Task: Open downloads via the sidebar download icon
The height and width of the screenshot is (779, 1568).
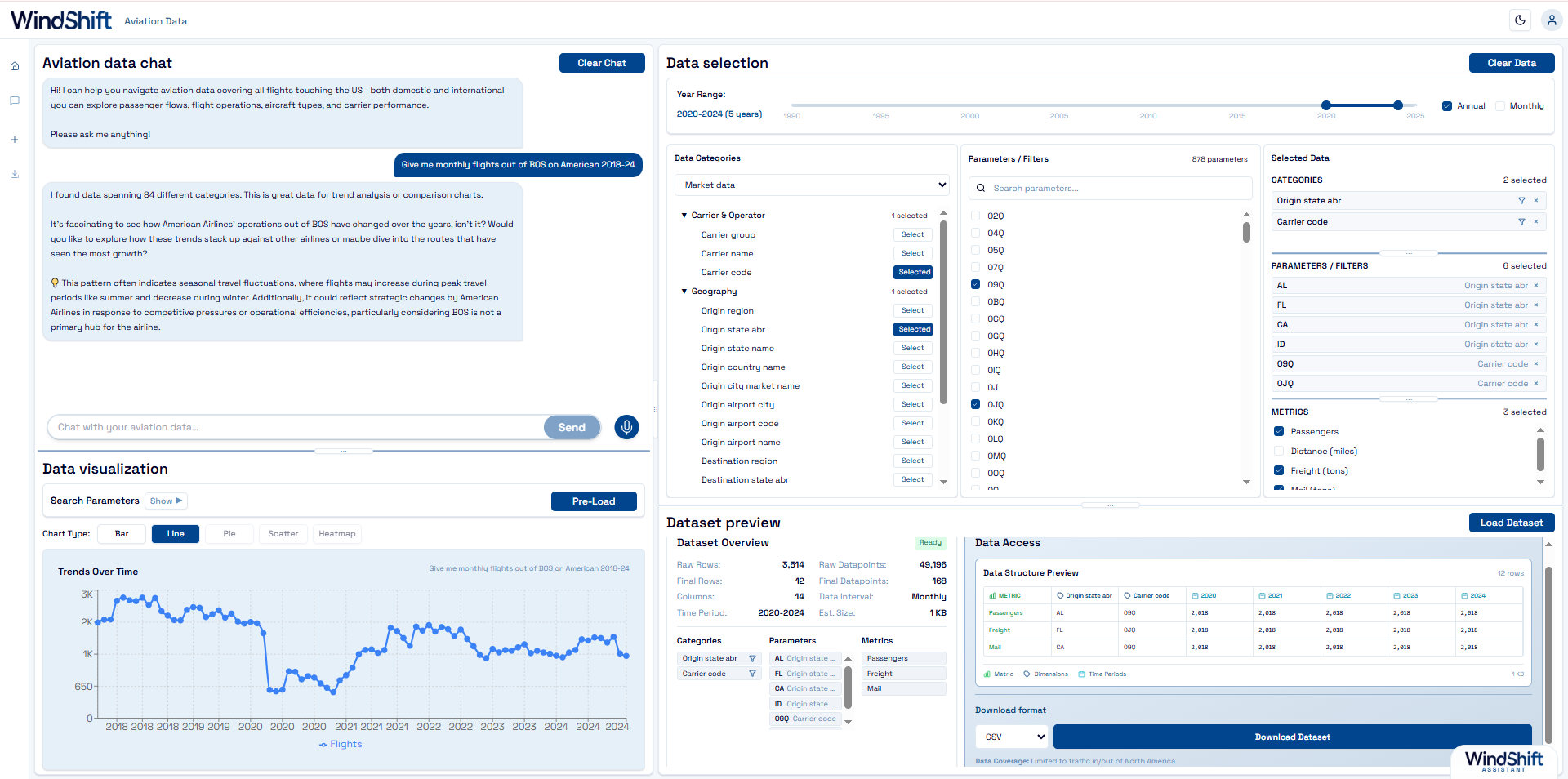Action: tap(15, 174)
